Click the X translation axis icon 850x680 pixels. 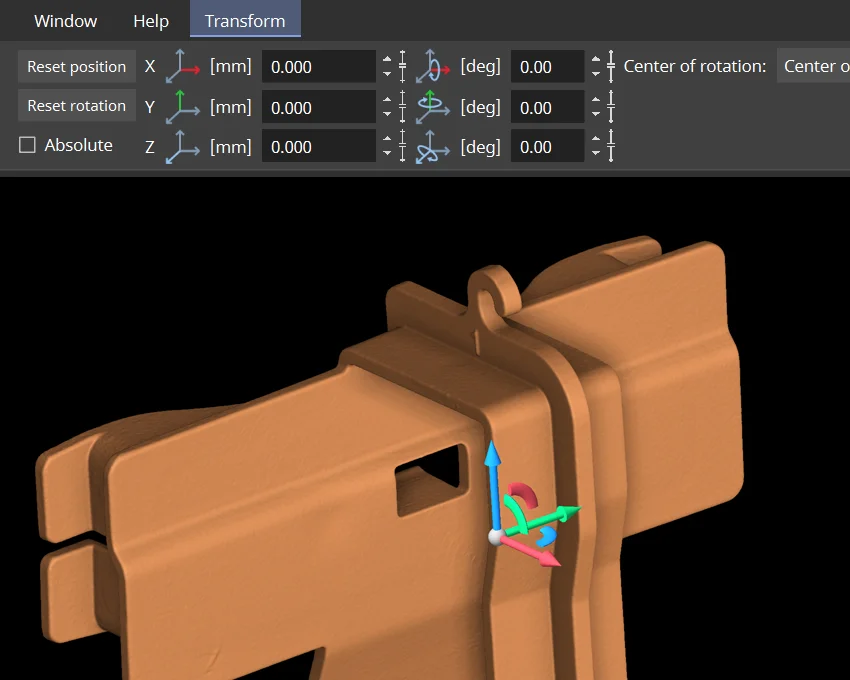coord(182,66)
